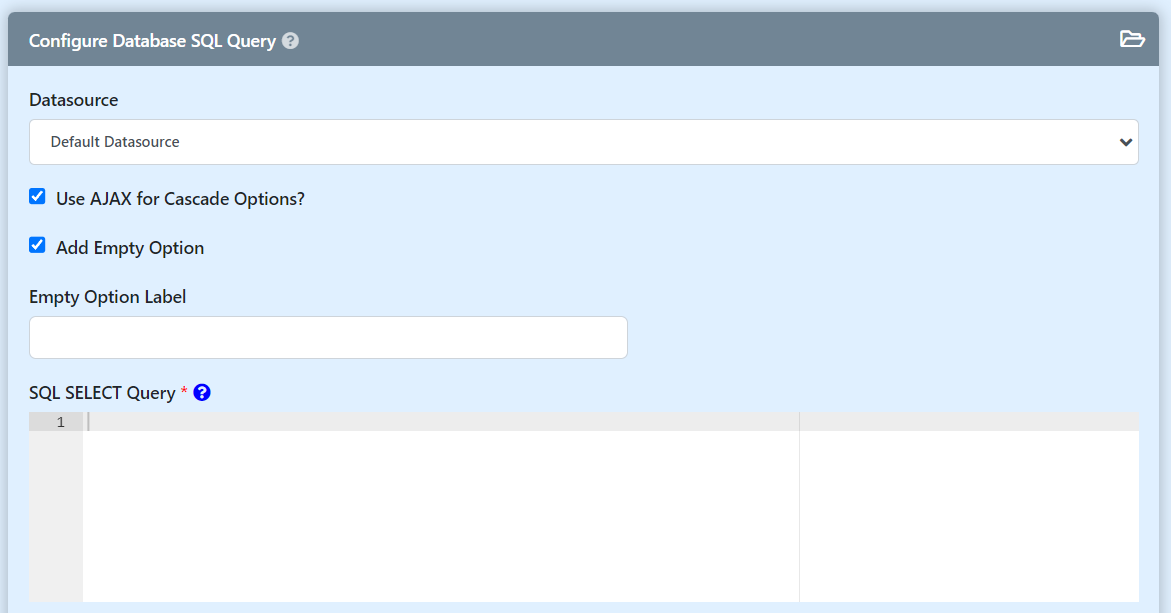
Task: Open the SQL SELECT Query help tooltip icon
Action: [x=202, y=393]
